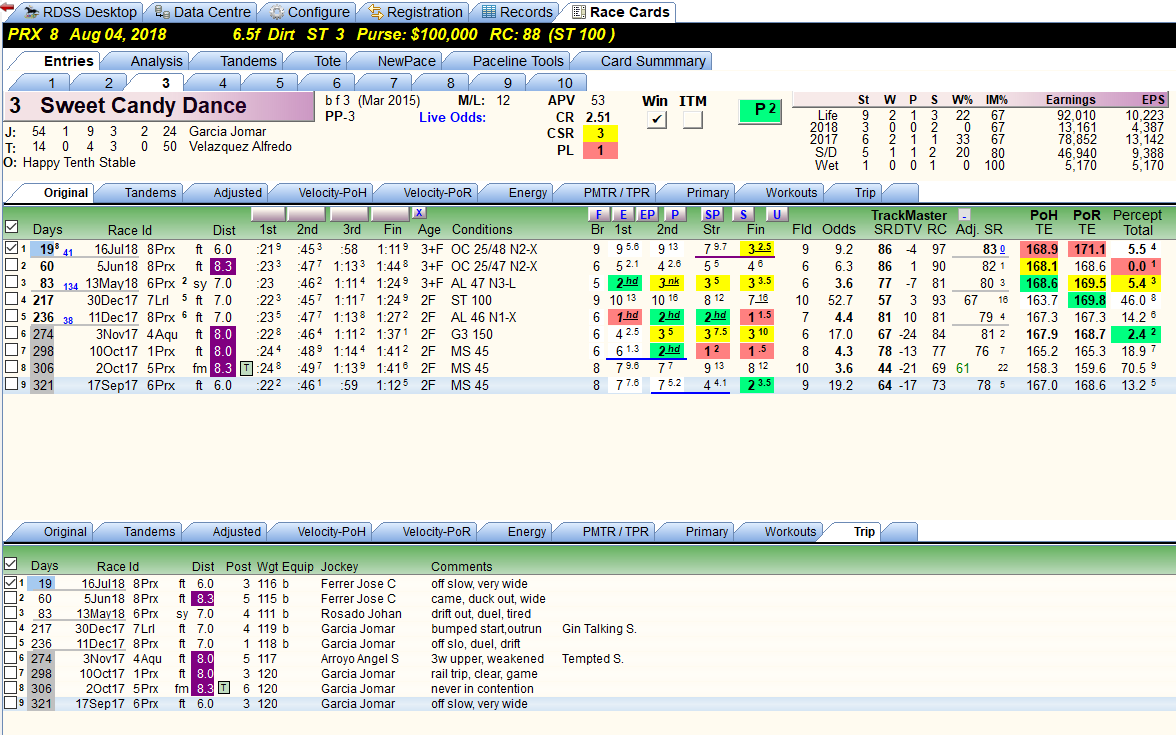
Task: Open the Registration tab
Action: tap(415, 12)
